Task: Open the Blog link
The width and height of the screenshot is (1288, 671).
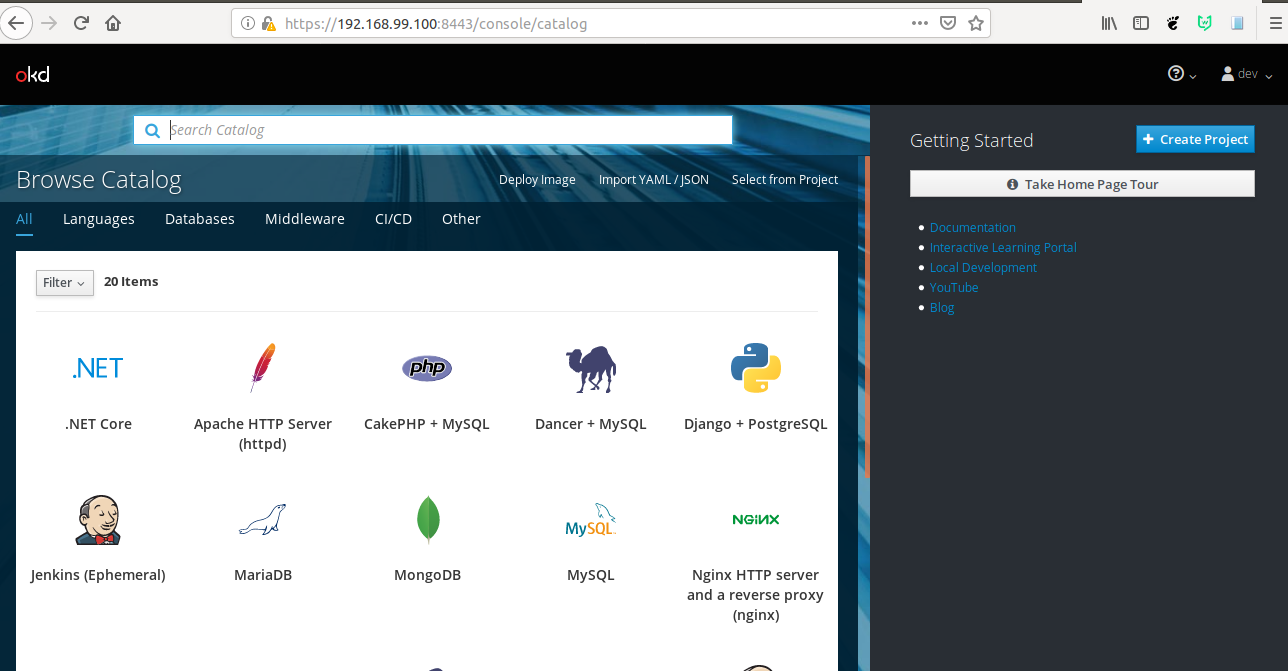Action: pyautogui.click(x=942, y=308)
